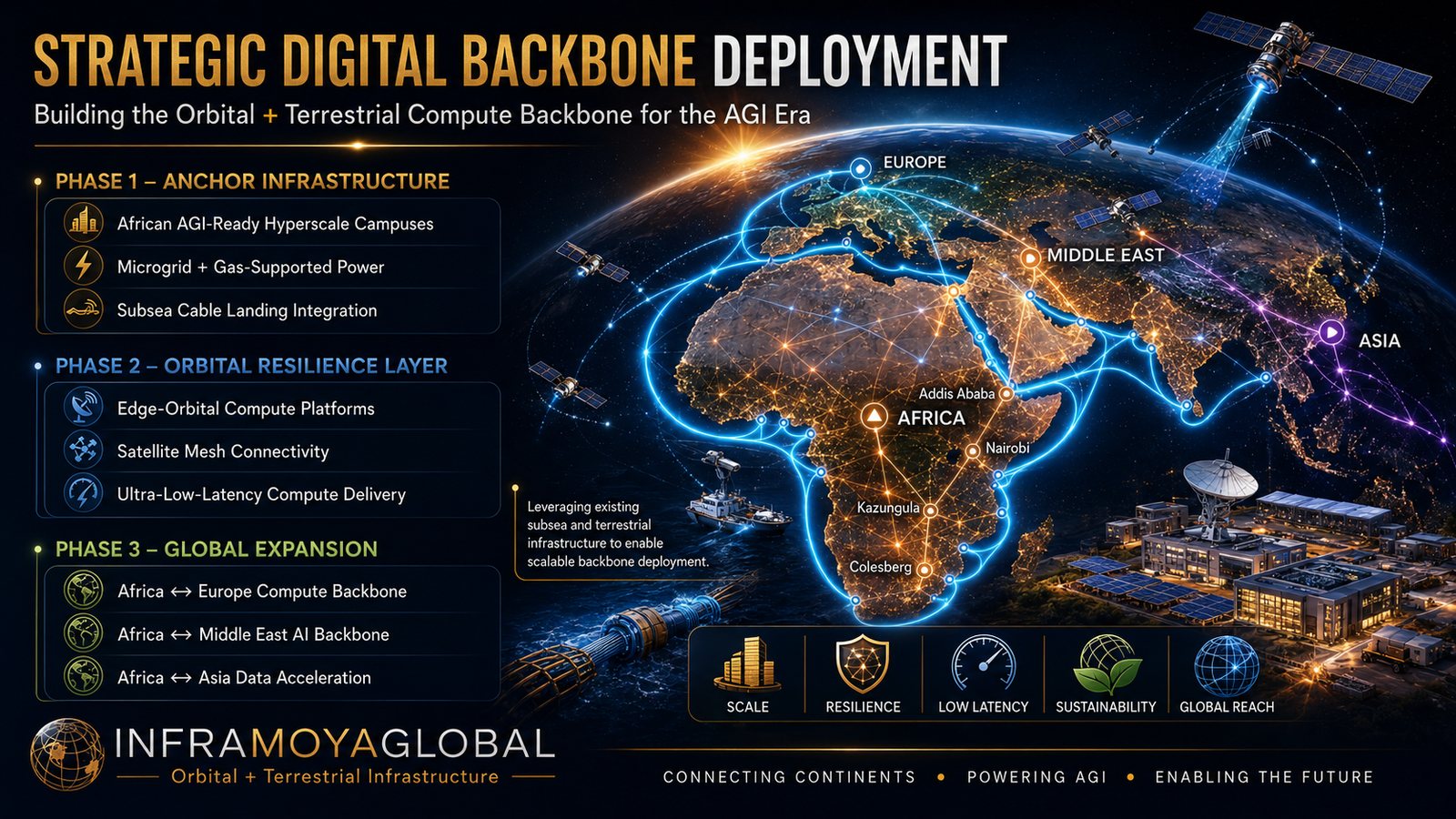Click the 'Building the Orbital + Terrestrial' subtitle
The height and width of the screenshot is (819, 1456).
pyautogui.click(x=422, y=115)
